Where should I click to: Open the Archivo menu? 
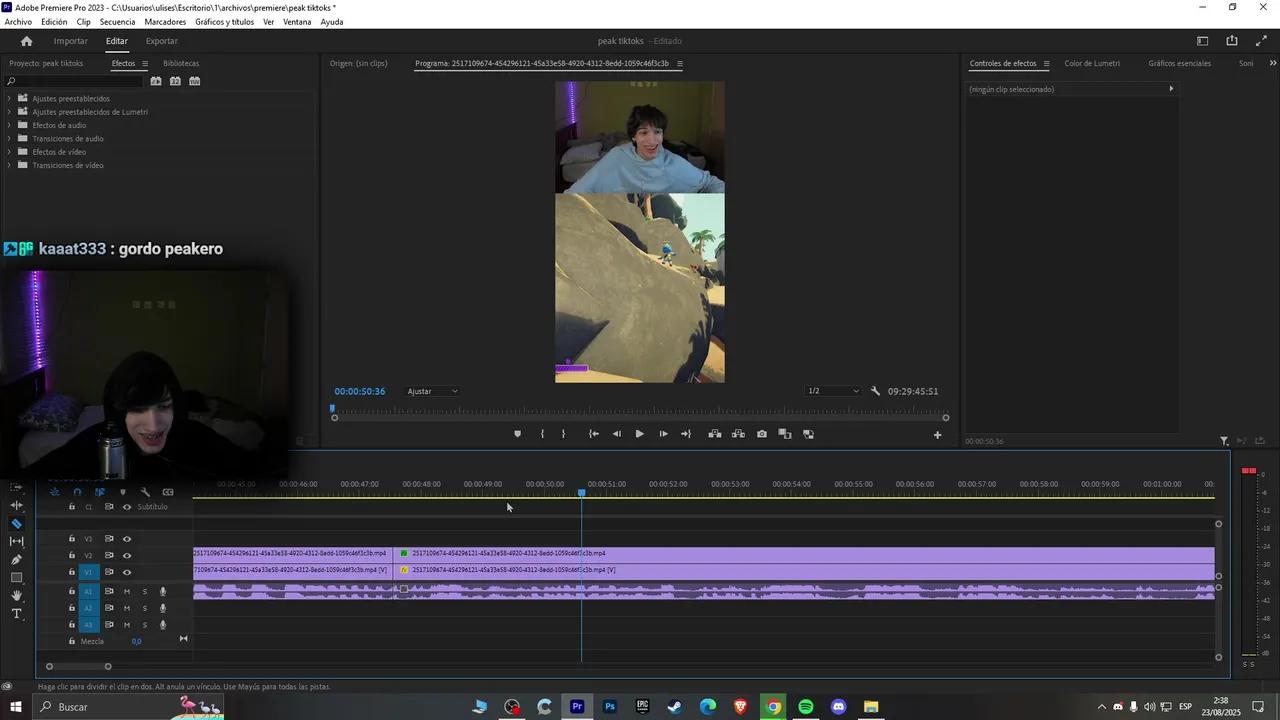coord(18,22)
